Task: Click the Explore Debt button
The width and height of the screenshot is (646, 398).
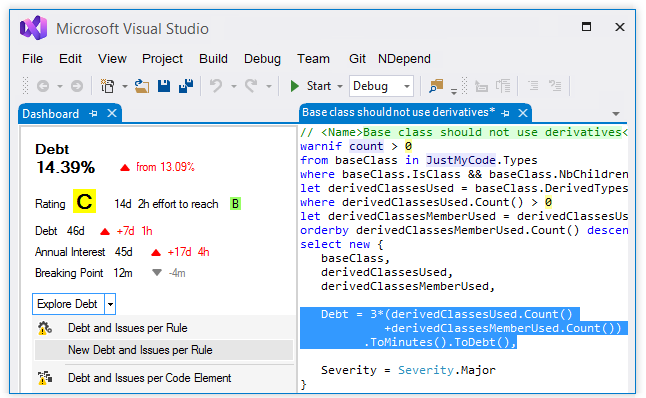Action: pos(68,304)
